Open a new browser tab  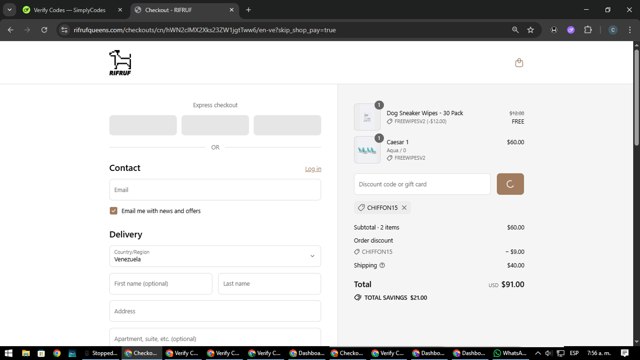pyautogui.click(x=248, y=10)
